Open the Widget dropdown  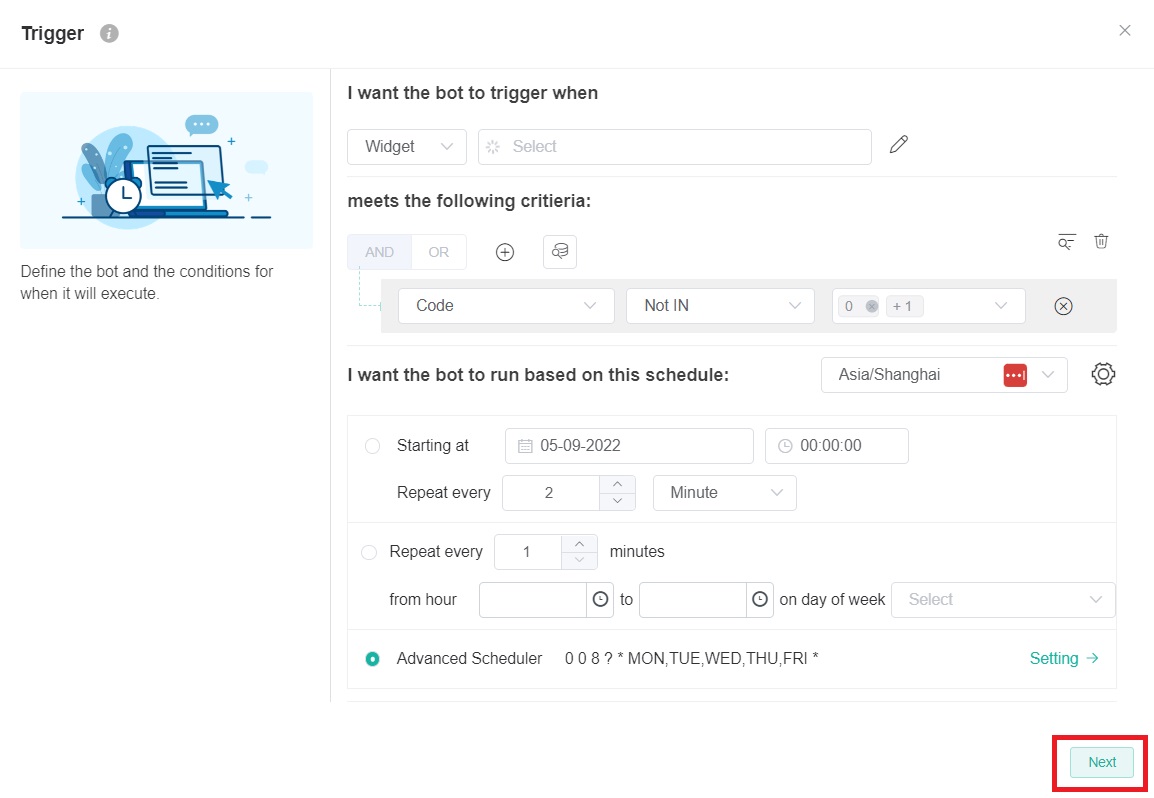click(x=407, y=146)
